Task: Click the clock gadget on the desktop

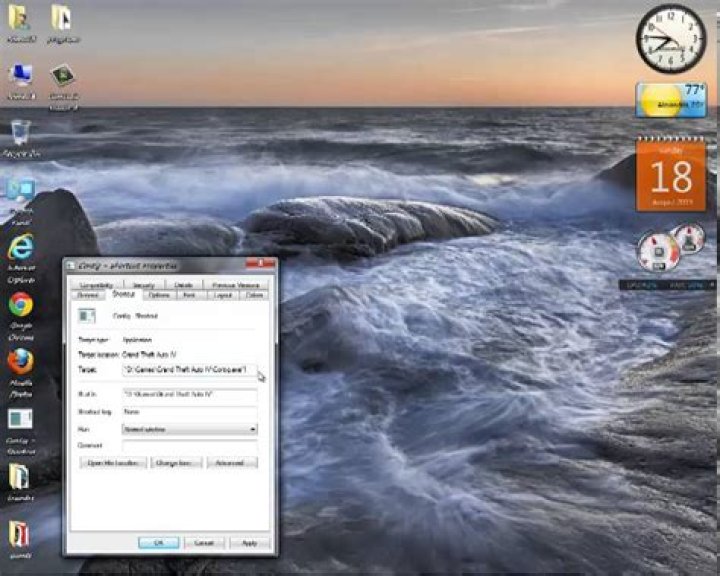Action: click(x=670, y=39)
